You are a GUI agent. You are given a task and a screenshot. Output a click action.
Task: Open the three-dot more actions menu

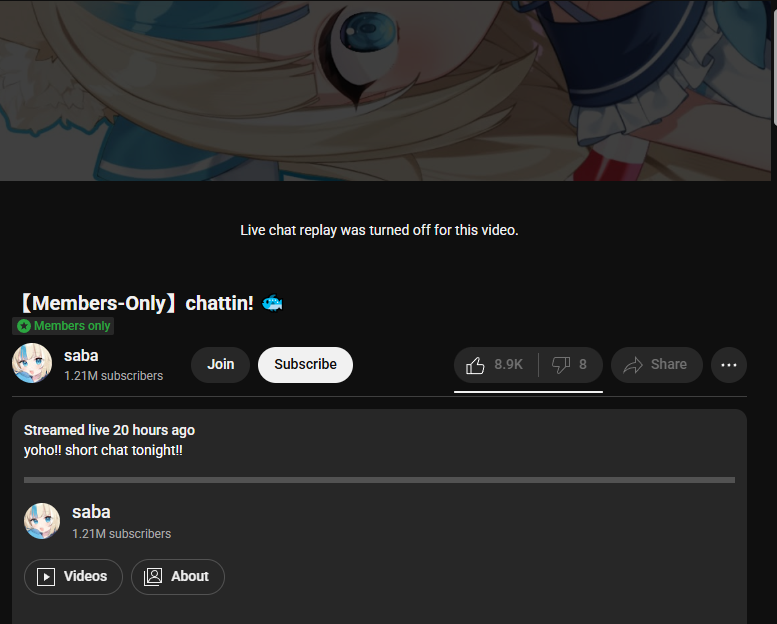(728, 365)
